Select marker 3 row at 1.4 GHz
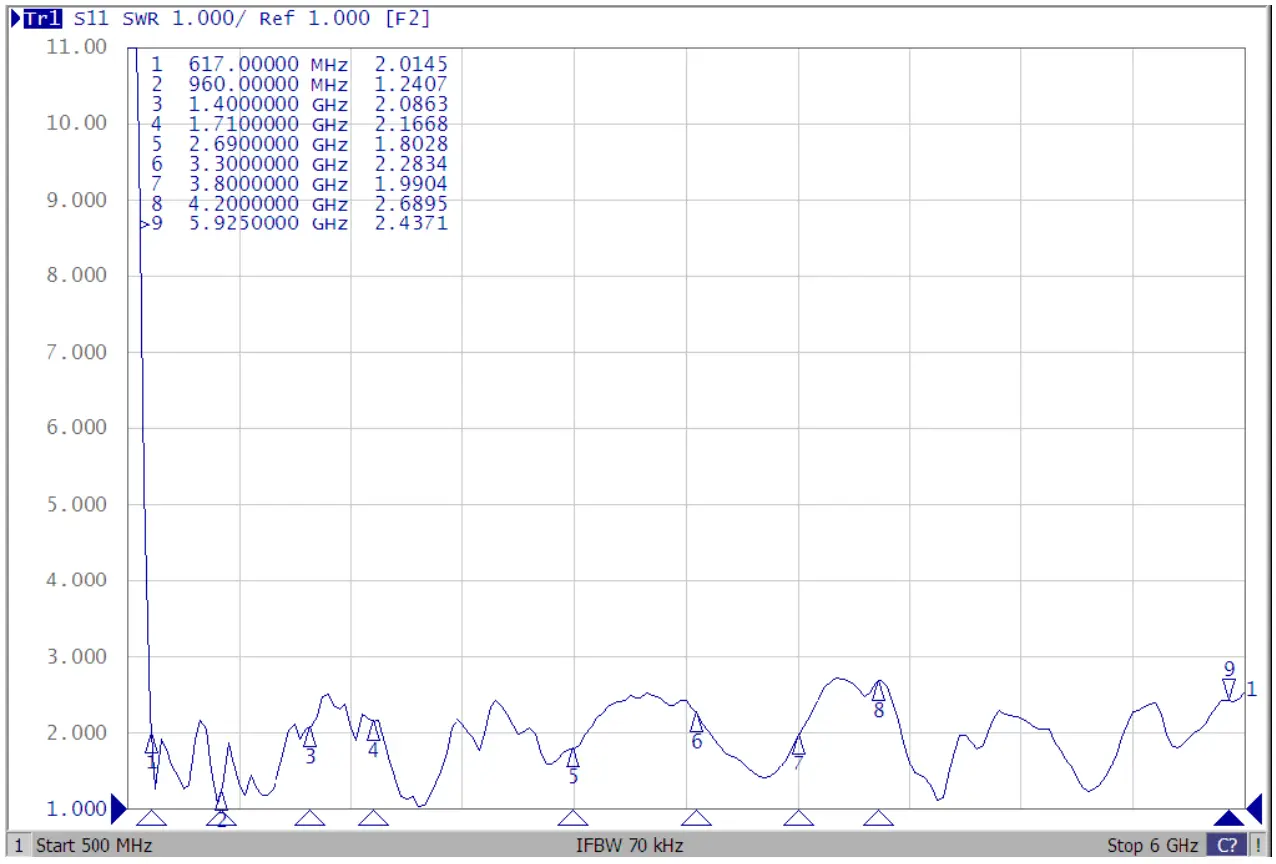Image resolution: width=1276 pixels, height=864 pixels. [x=299, y=105]
